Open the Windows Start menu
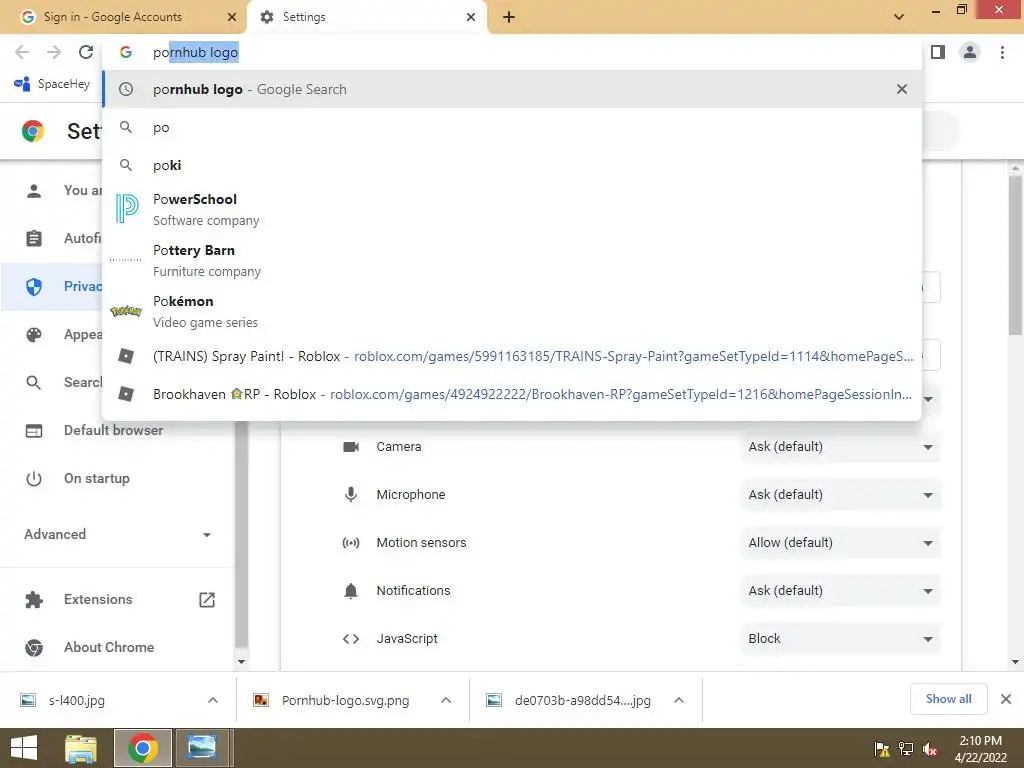1024x768 pixels. point(24,748)
